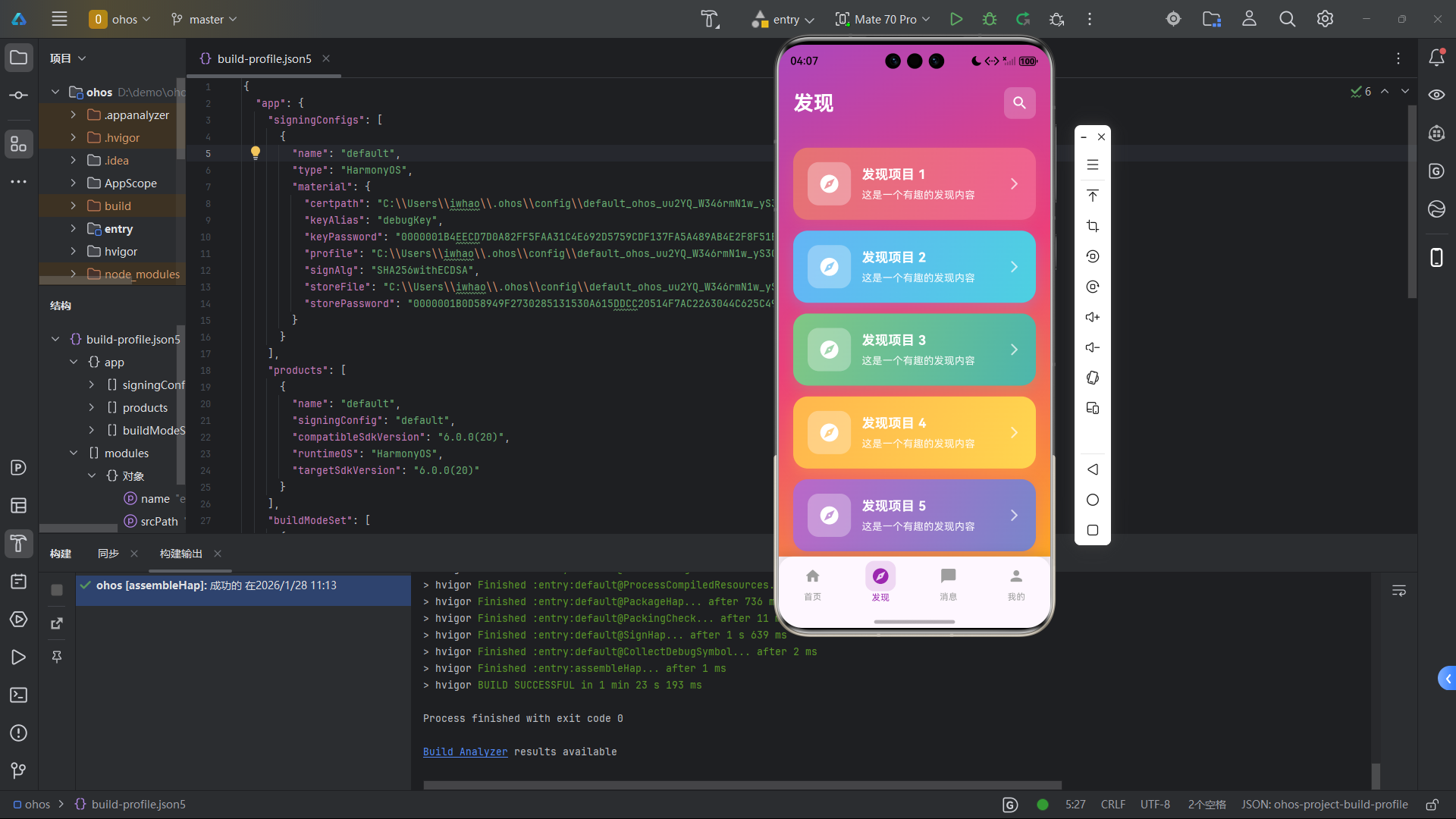1456x819 pixels.
Task: Expand the entry module folder
Action: [x=73, y=228]
